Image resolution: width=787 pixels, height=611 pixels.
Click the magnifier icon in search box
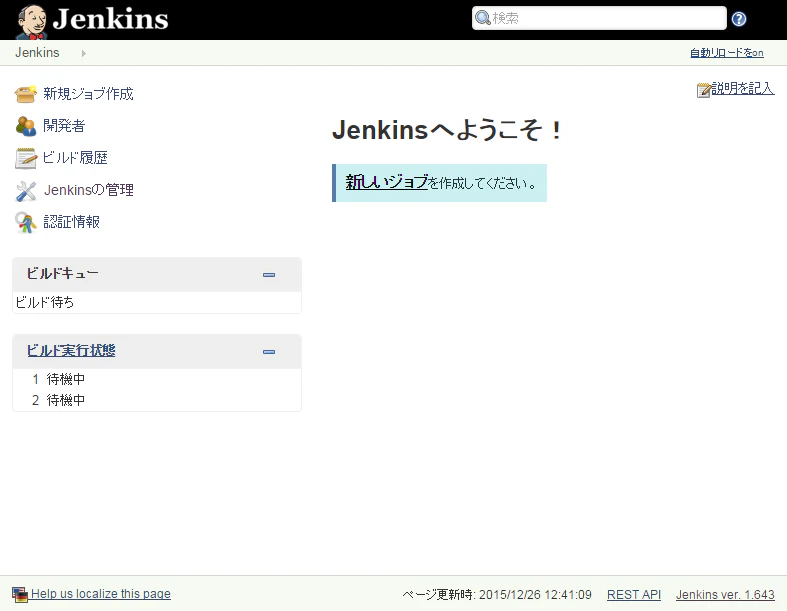pos(483,18)
